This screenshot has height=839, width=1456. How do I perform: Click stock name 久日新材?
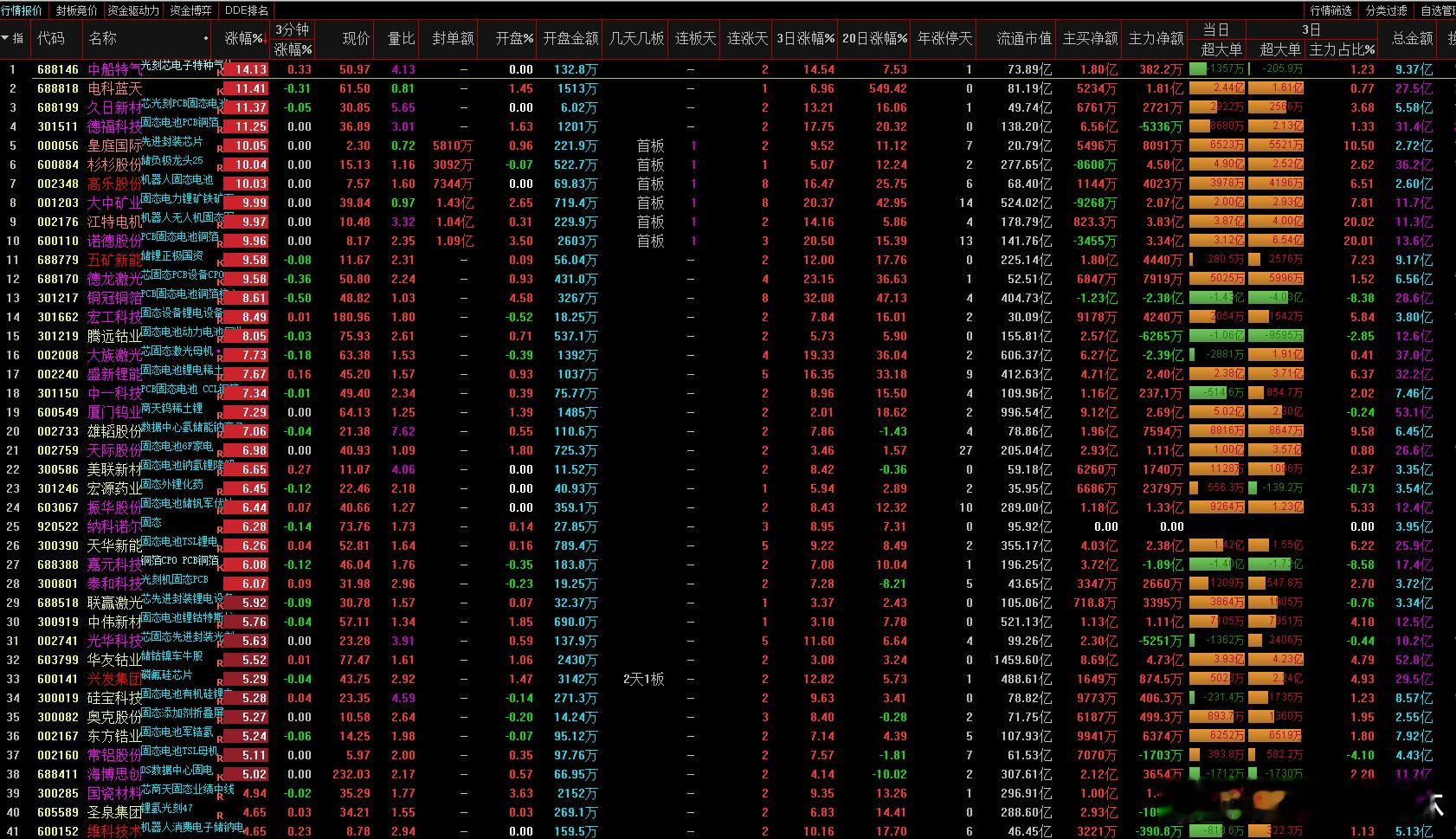pos(114,107)
